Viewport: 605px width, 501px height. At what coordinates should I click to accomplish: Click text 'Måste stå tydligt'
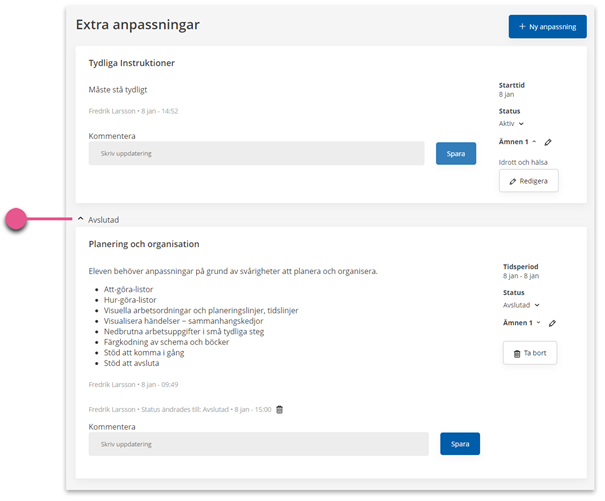click(x=118, y=90)
